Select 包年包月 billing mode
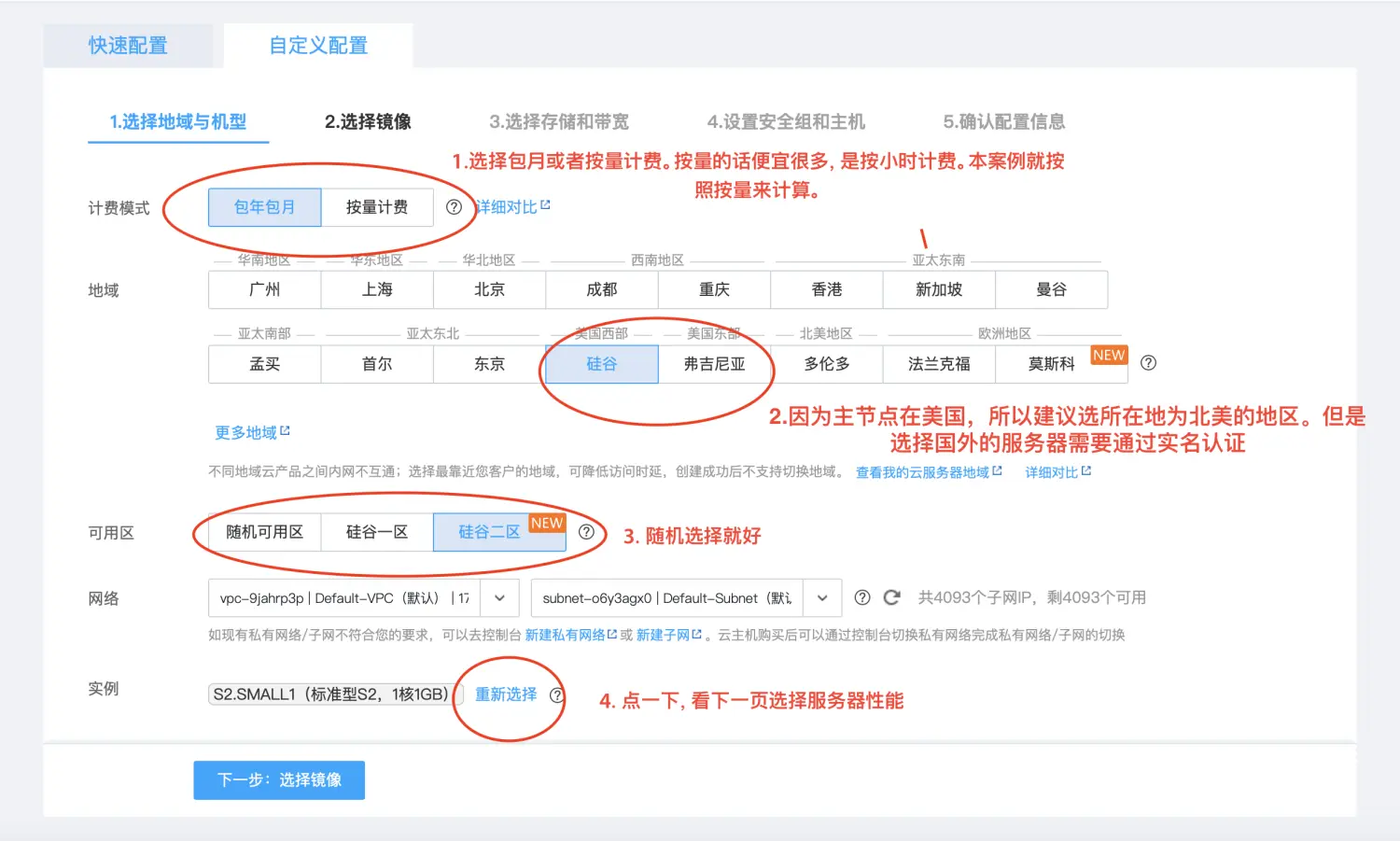1400x841 pixels. click(x=265, y=207)
